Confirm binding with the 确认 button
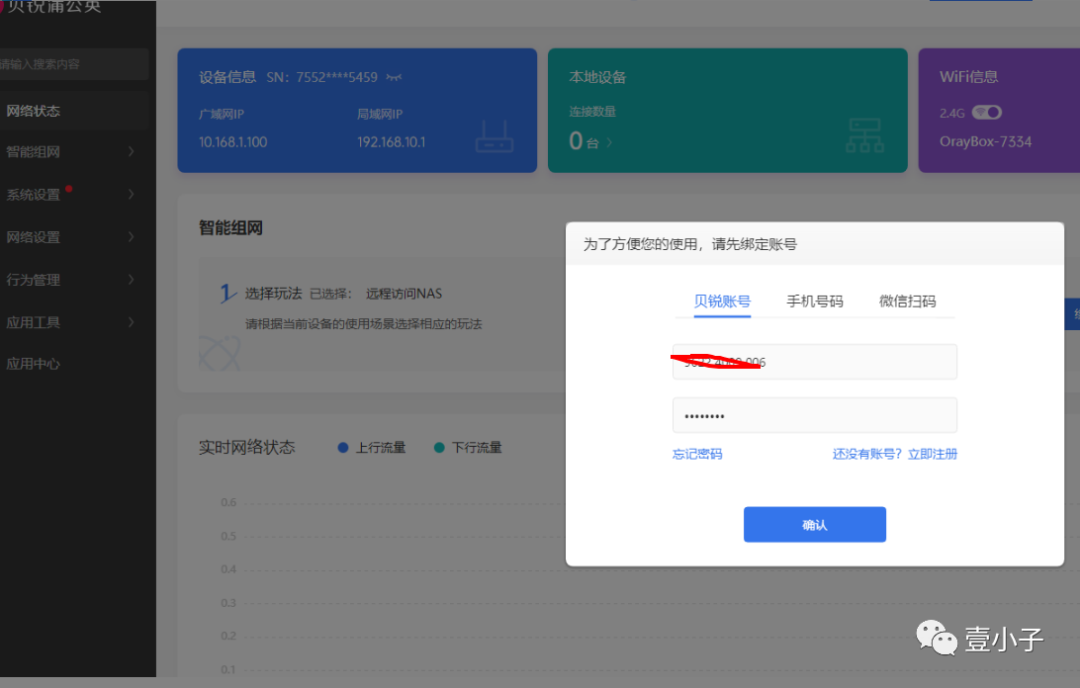 815,525
